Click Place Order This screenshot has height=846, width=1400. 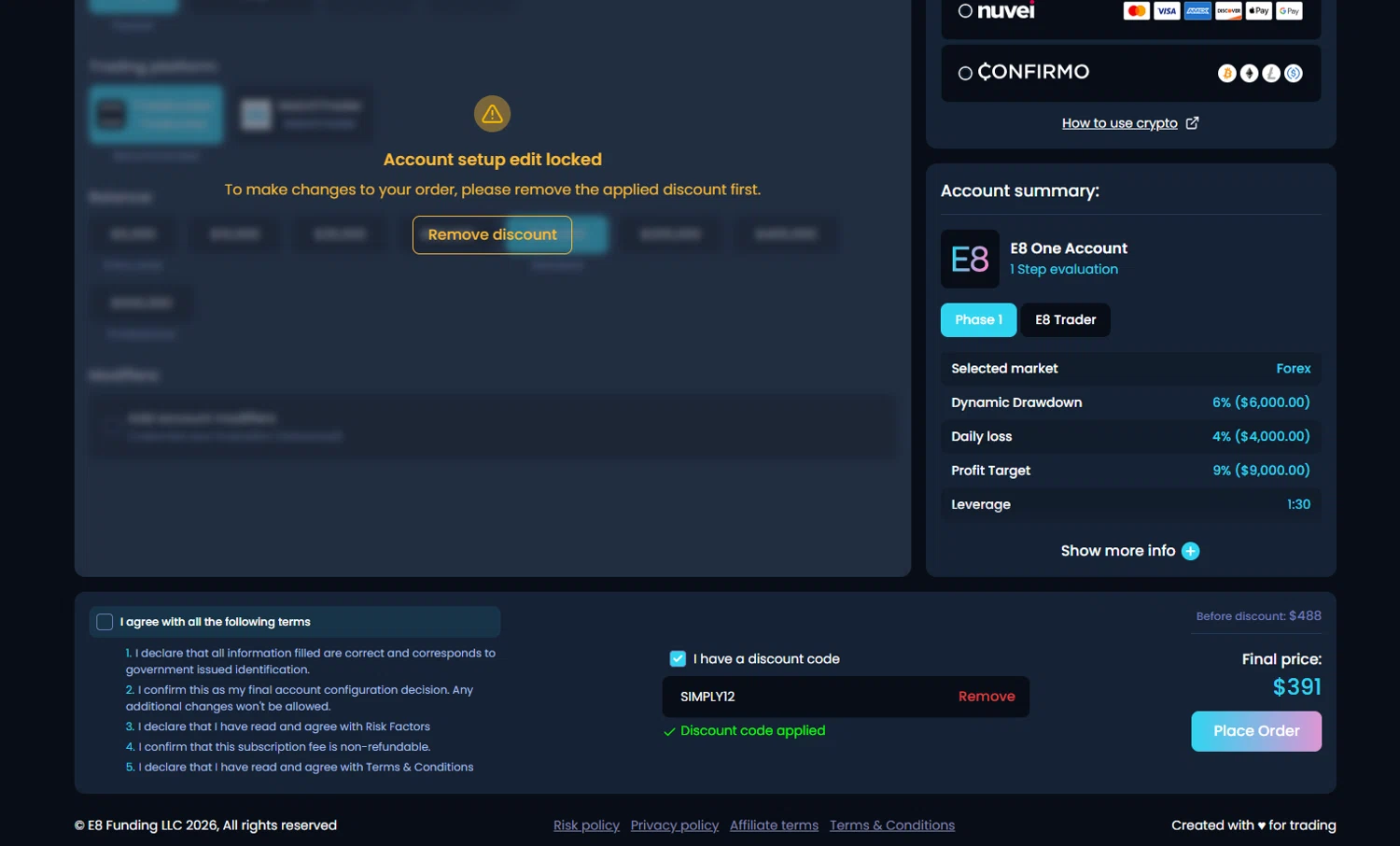coord(1256,731)
